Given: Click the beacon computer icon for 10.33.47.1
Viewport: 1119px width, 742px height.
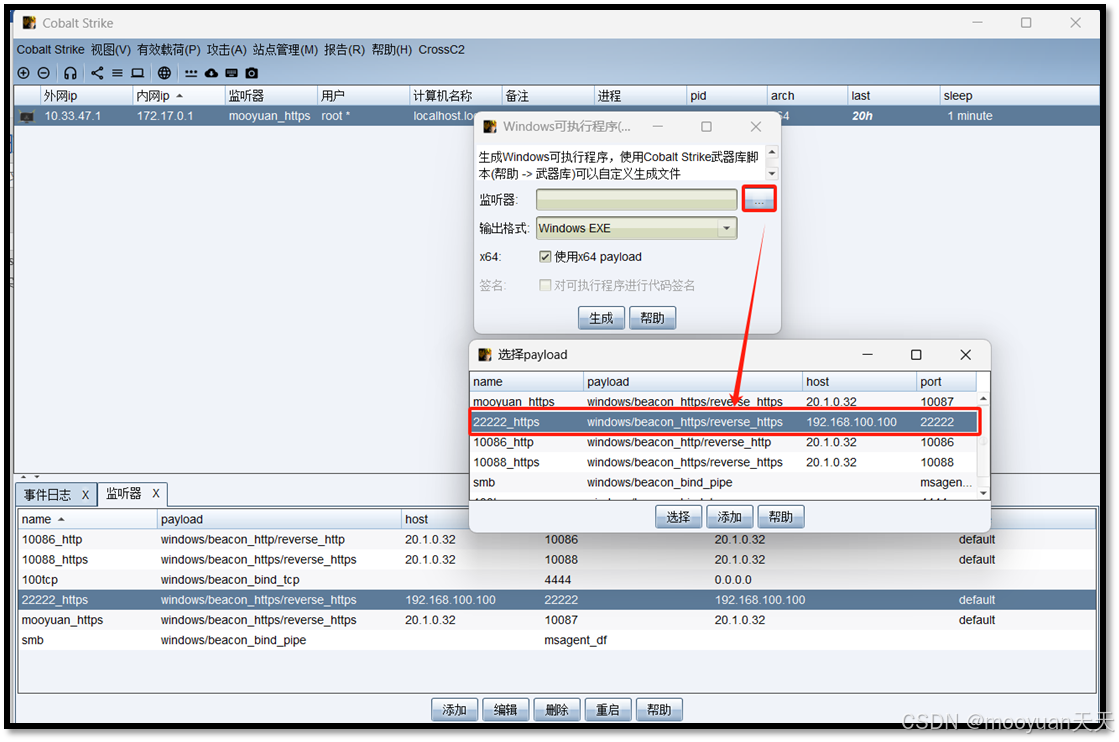Looking at the screenshot, I should (27, 116).
